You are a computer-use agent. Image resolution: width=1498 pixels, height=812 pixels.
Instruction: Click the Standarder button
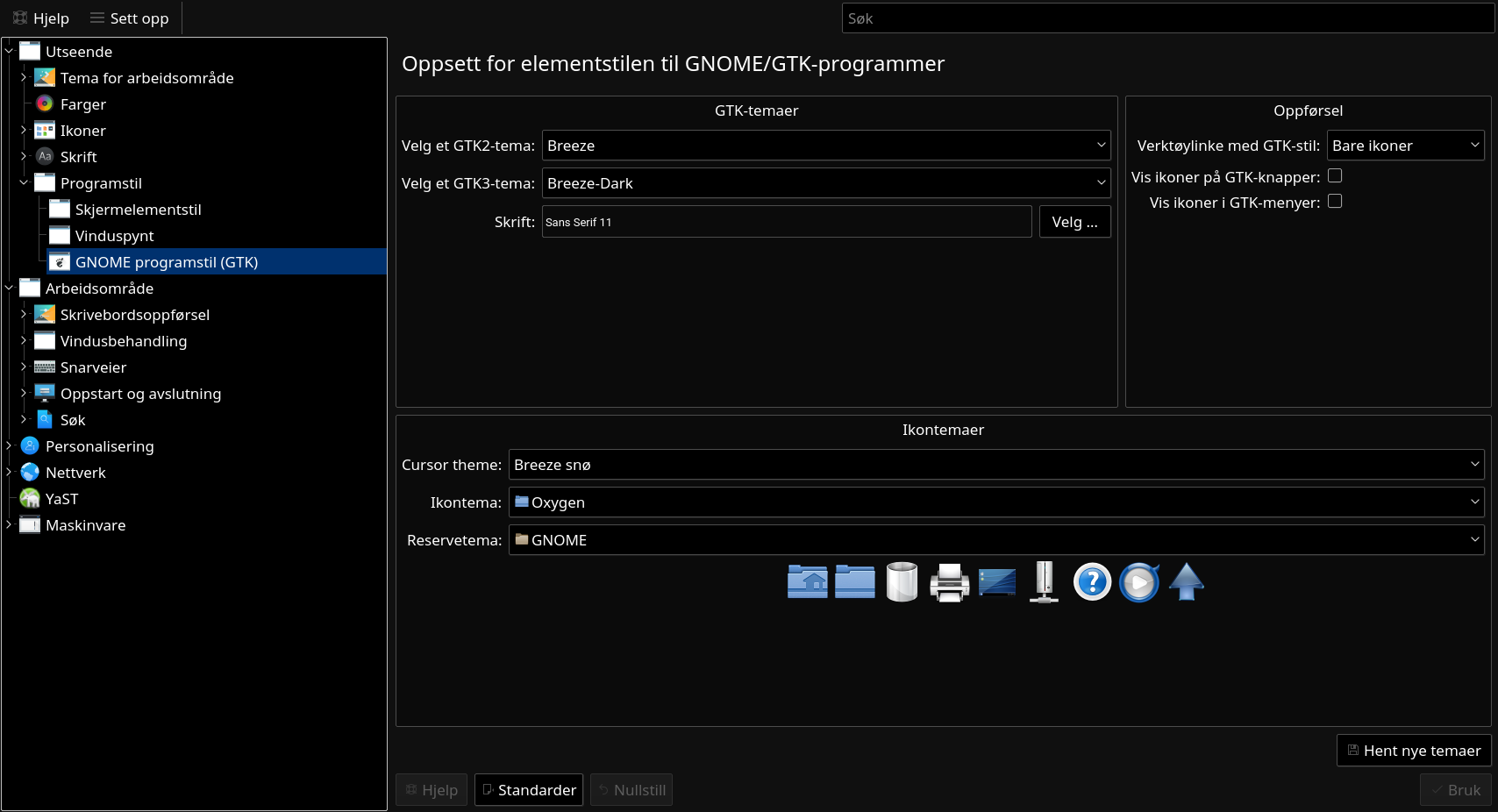point(529,790)
